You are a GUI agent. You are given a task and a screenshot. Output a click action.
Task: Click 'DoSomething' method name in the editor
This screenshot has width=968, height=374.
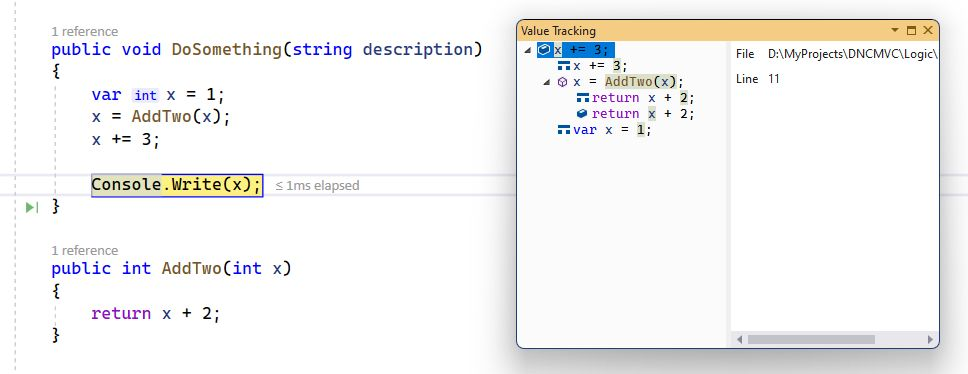pos(227,50)
